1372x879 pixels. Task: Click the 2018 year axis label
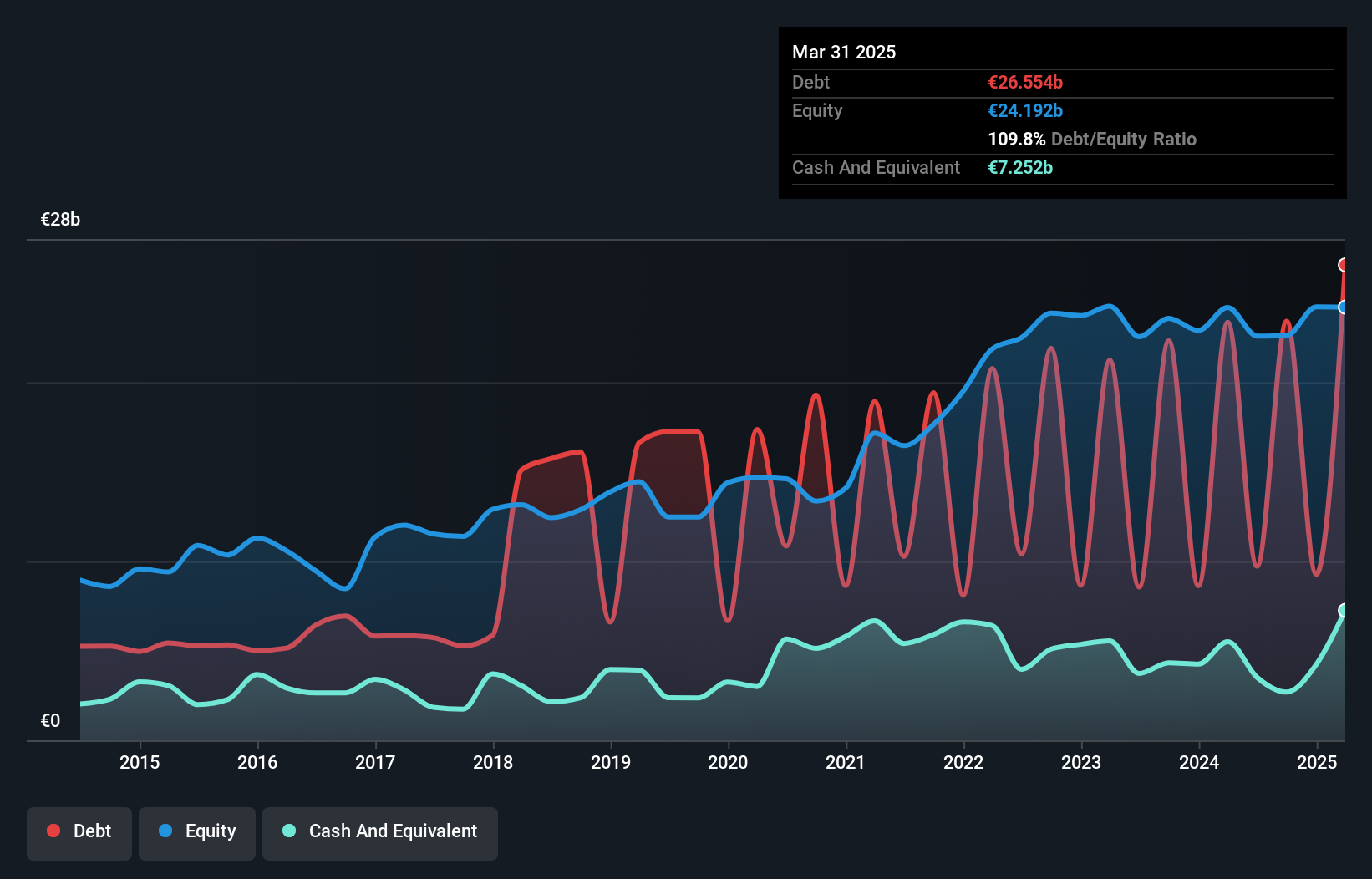493,762
